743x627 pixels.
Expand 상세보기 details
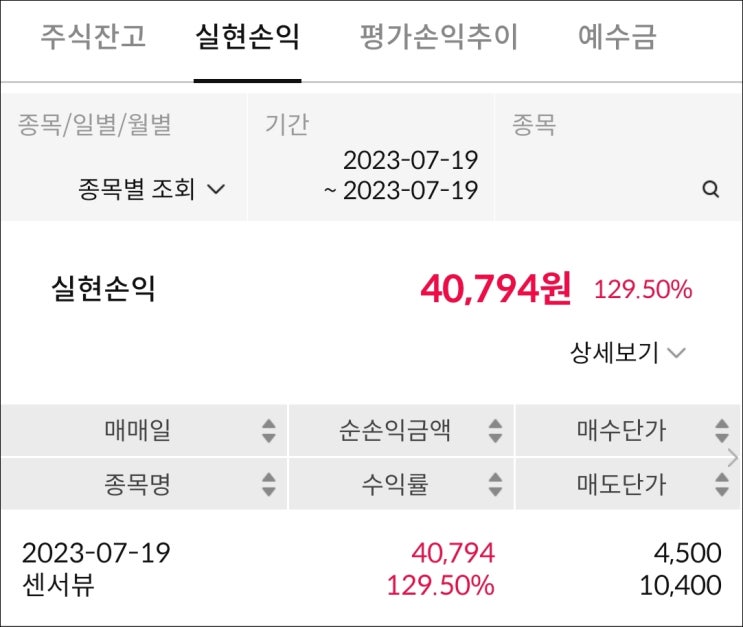click(x=628, y=353)
